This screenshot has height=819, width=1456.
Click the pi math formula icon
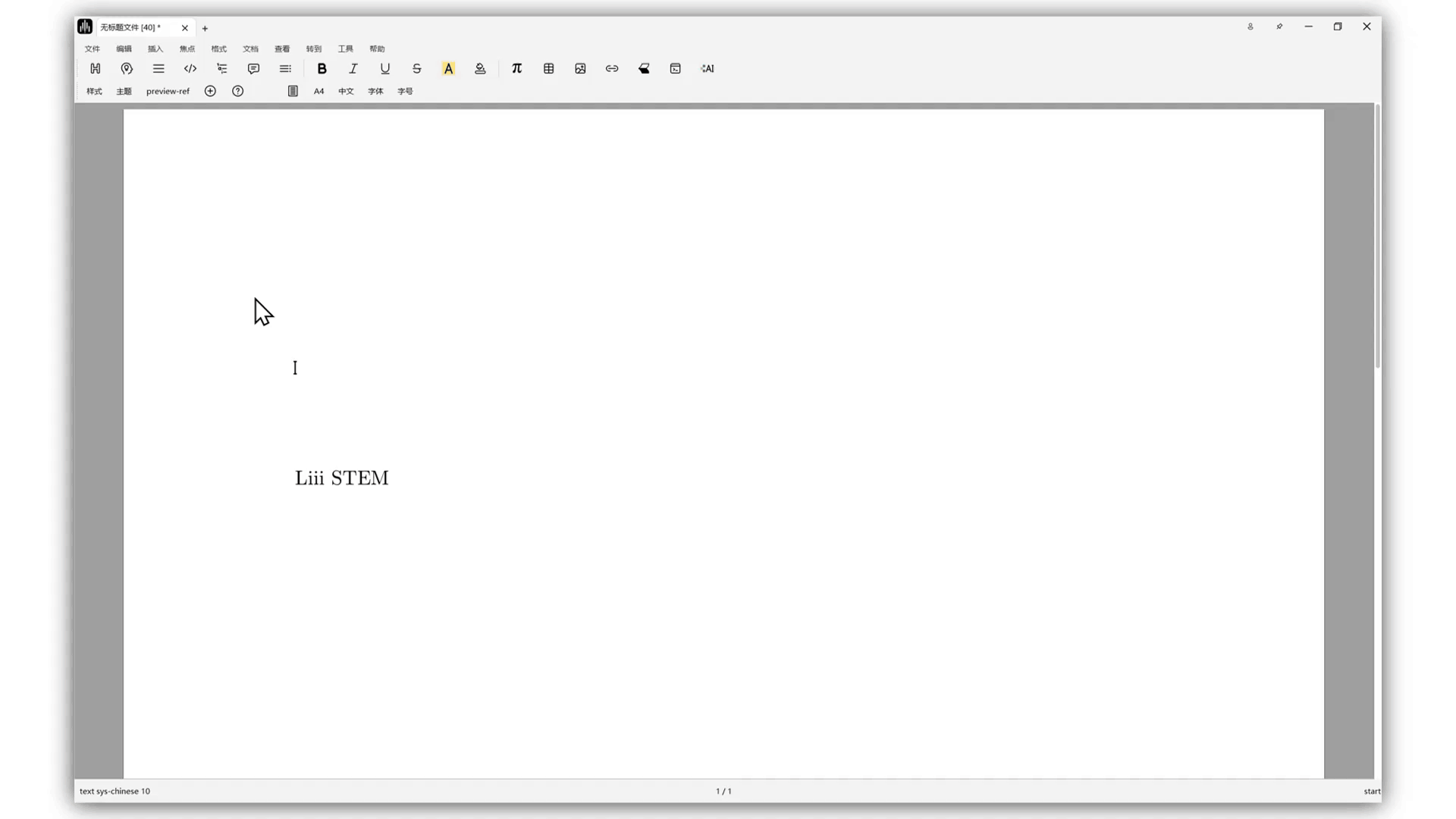coord(516,68)
